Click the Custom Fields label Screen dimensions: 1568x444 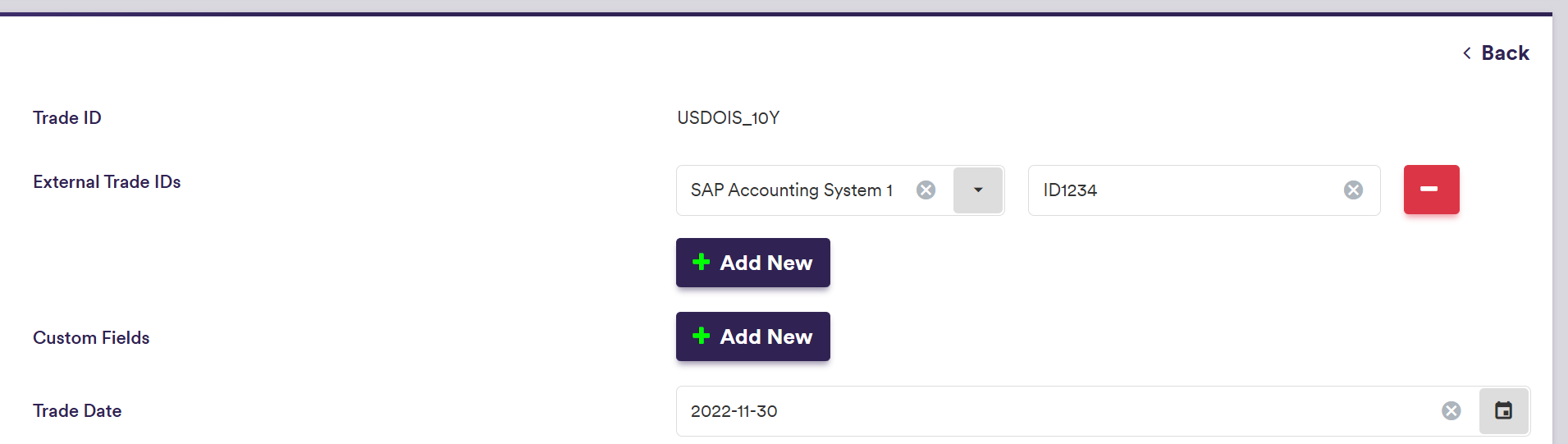(x=91, y=338)
